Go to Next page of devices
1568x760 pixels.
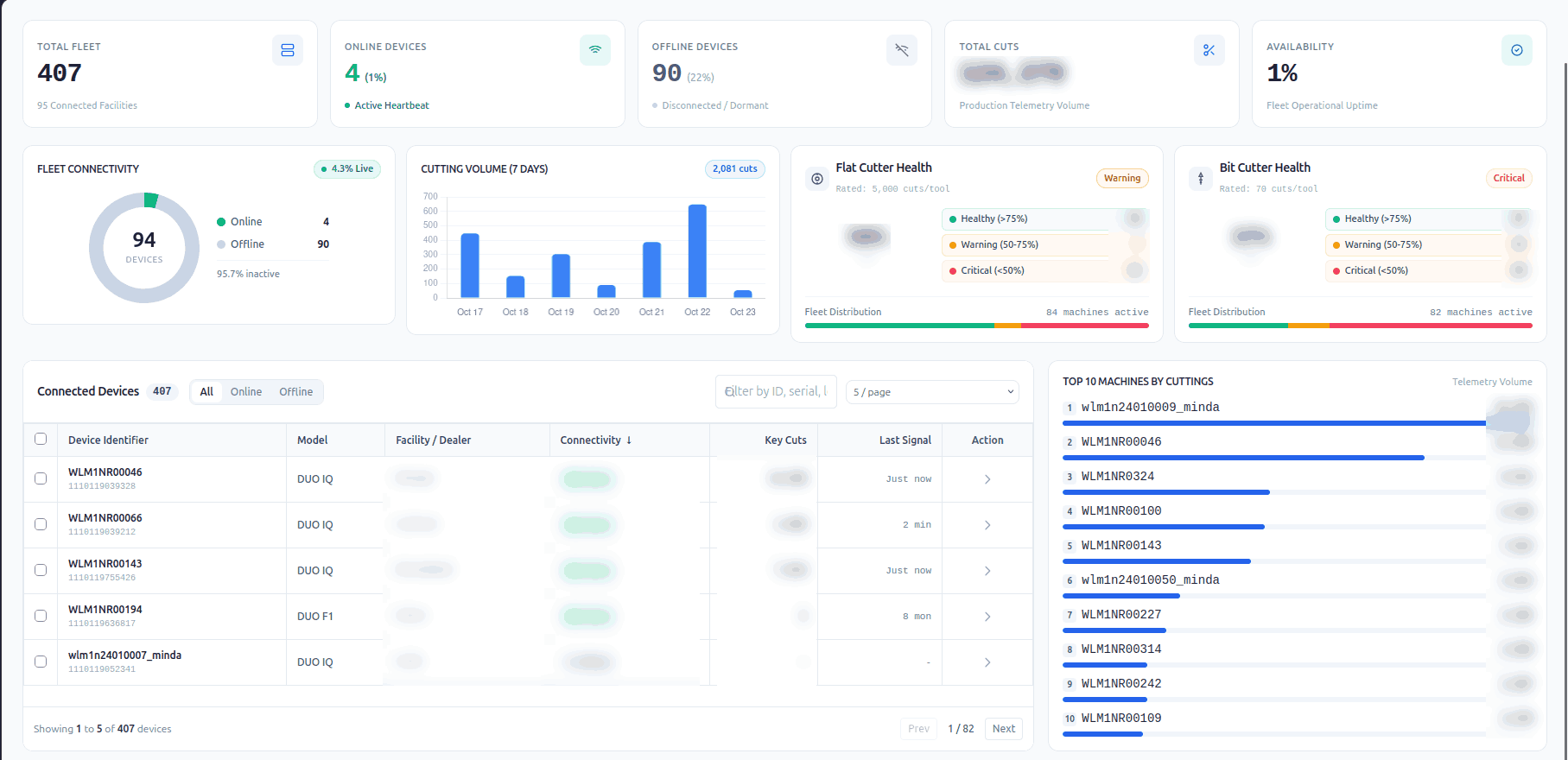pyautogui.click(x=1004, y=729)
